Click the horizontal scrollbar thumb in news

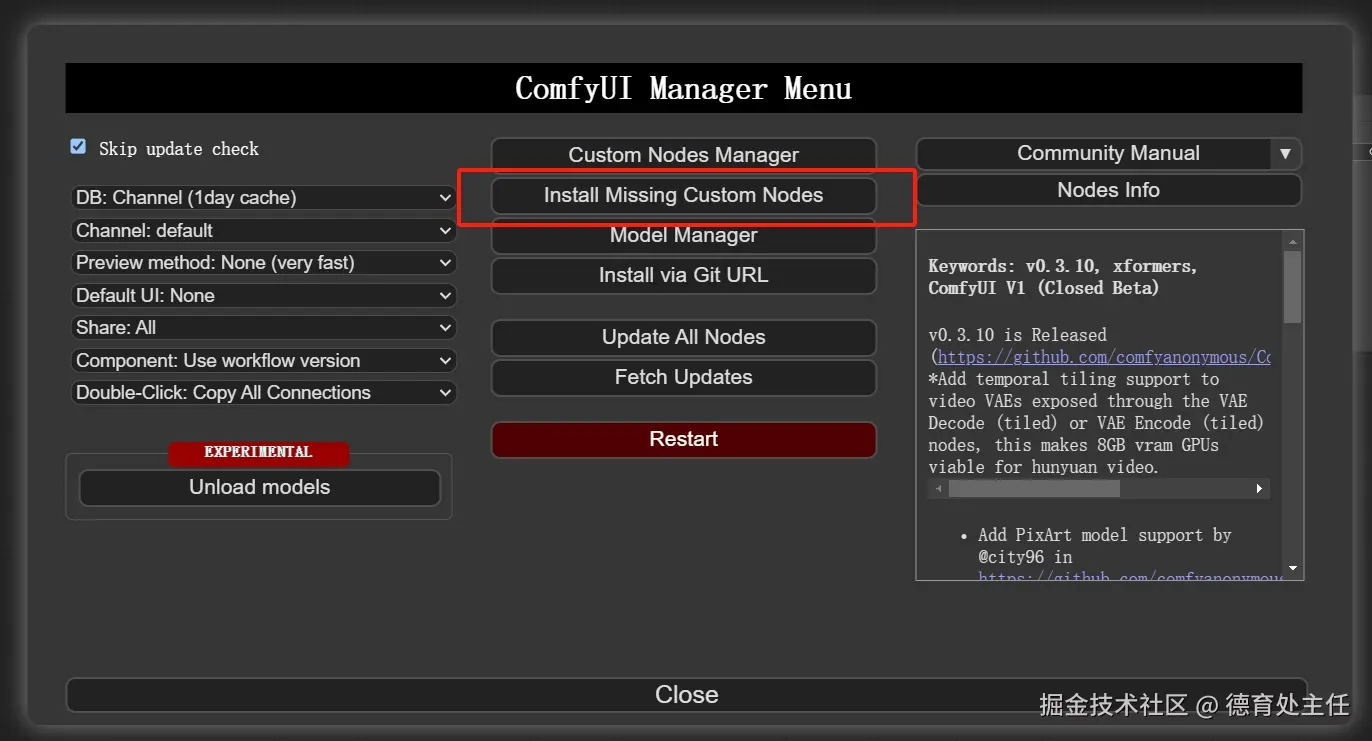pos(1034,489)
